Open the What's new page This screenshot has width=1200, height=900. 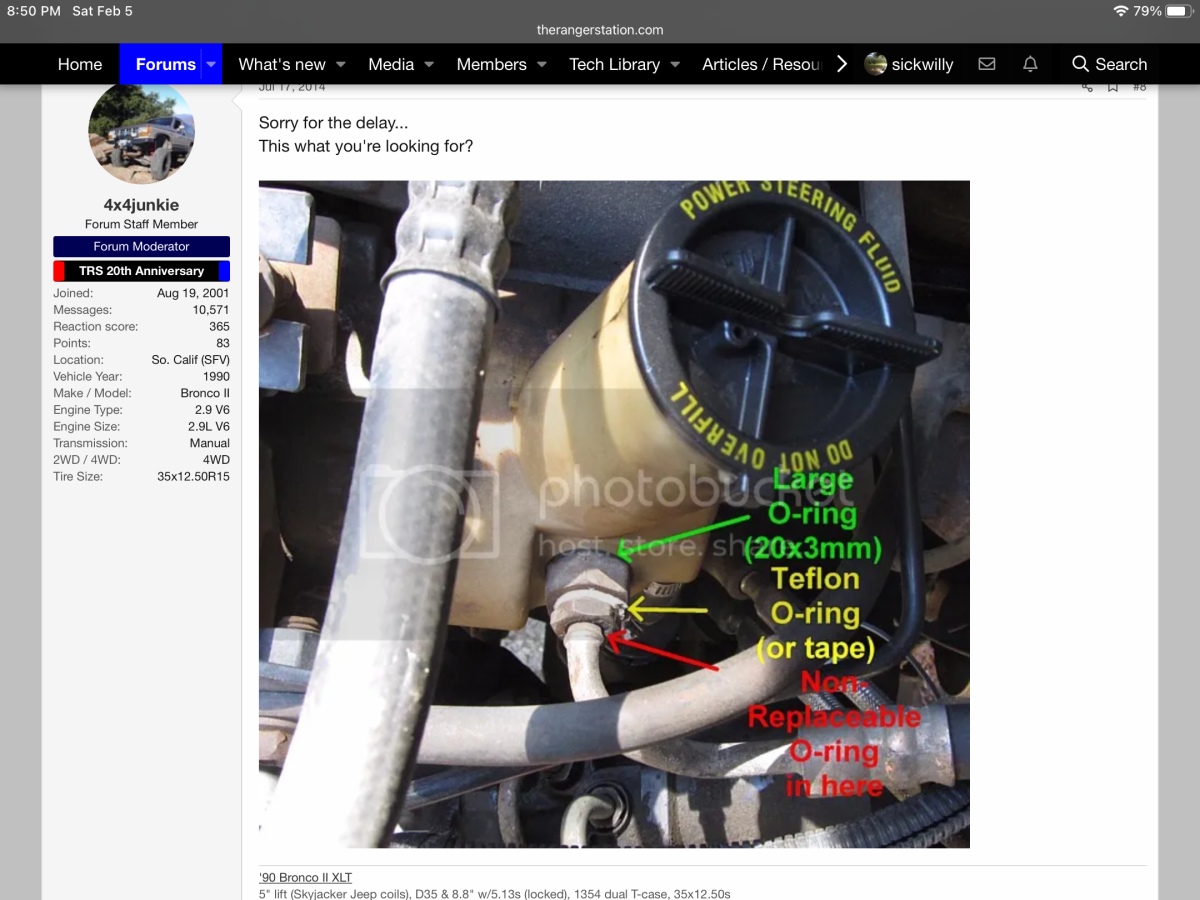point(282,64)
